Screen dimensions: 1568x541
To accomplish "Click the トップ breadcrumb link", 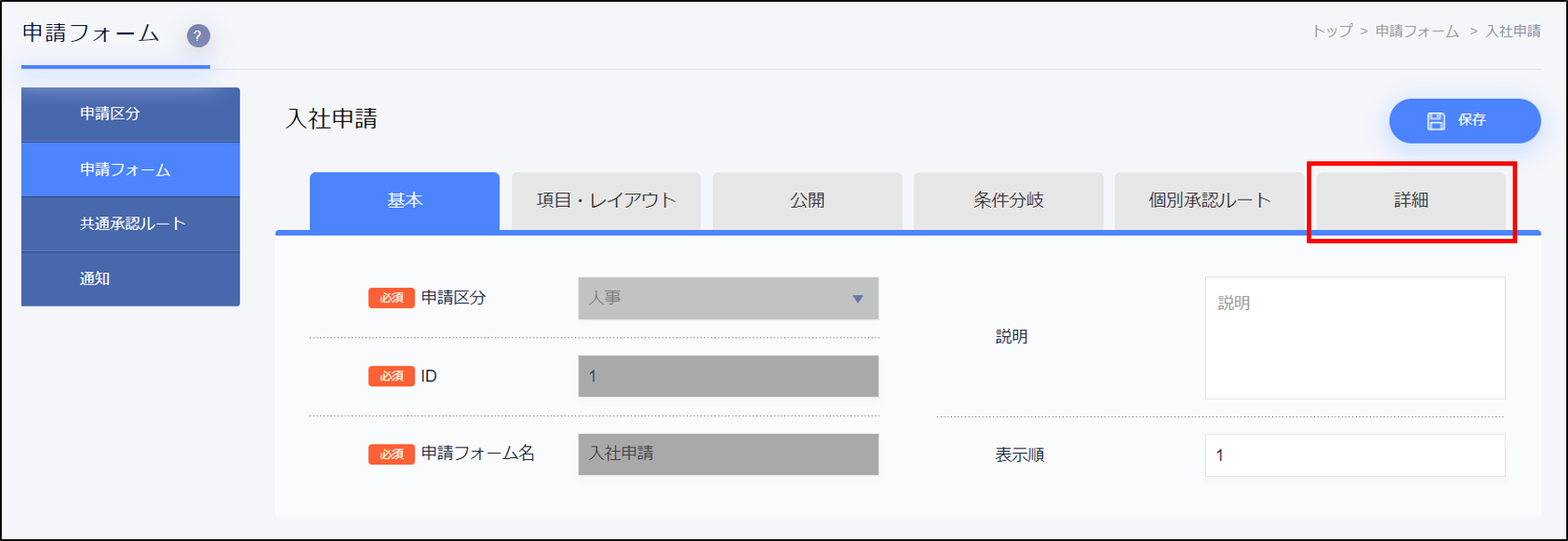I will point(1333,31).
